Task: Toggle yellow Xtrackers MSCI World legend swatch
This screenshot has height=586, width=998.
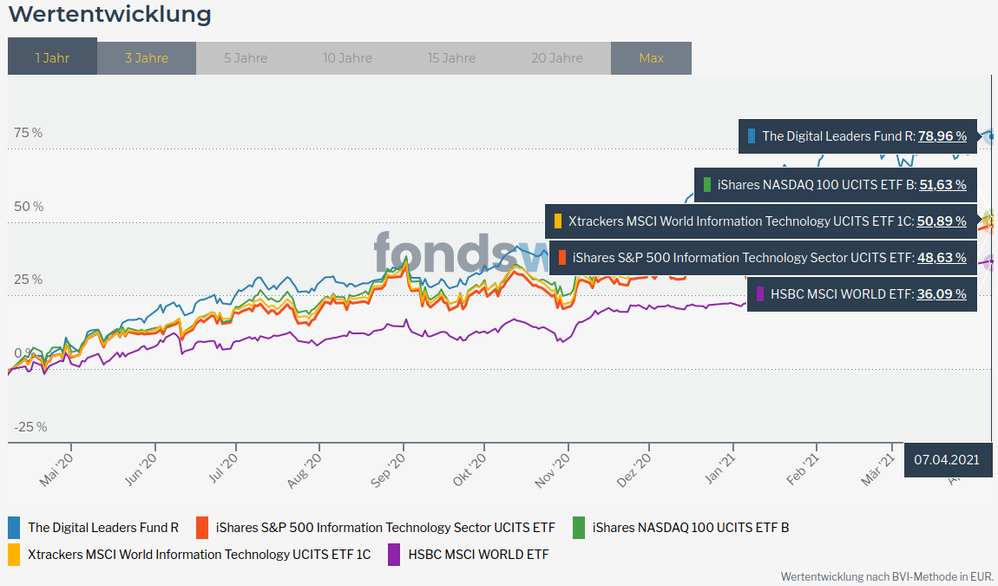Action: pyautogui.click(x=14, y=553)
